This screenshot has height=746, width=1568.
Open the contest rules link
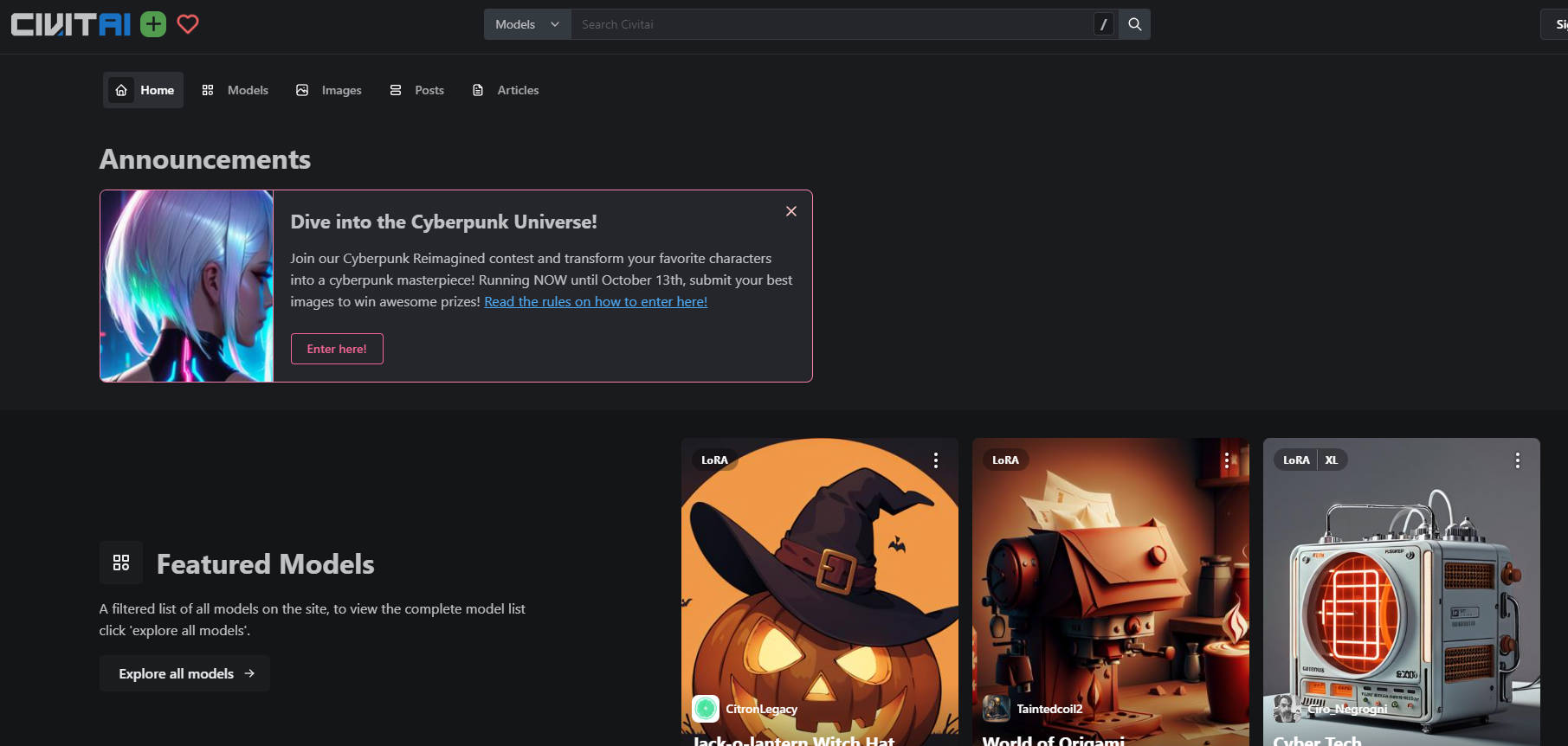(595, 301)
